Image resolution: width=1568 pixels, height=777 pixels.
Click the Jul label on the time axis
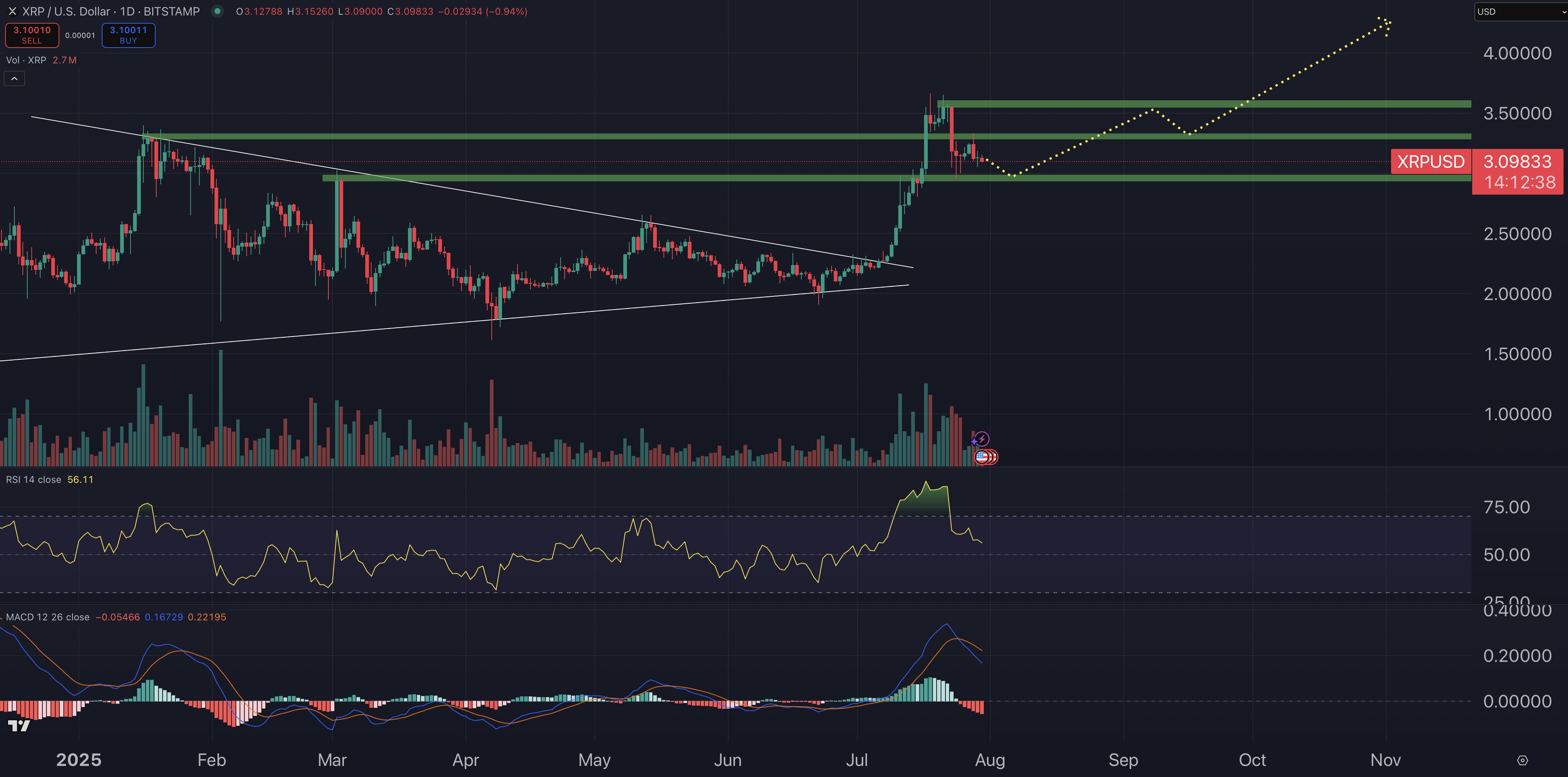click(x=857, y=760)
